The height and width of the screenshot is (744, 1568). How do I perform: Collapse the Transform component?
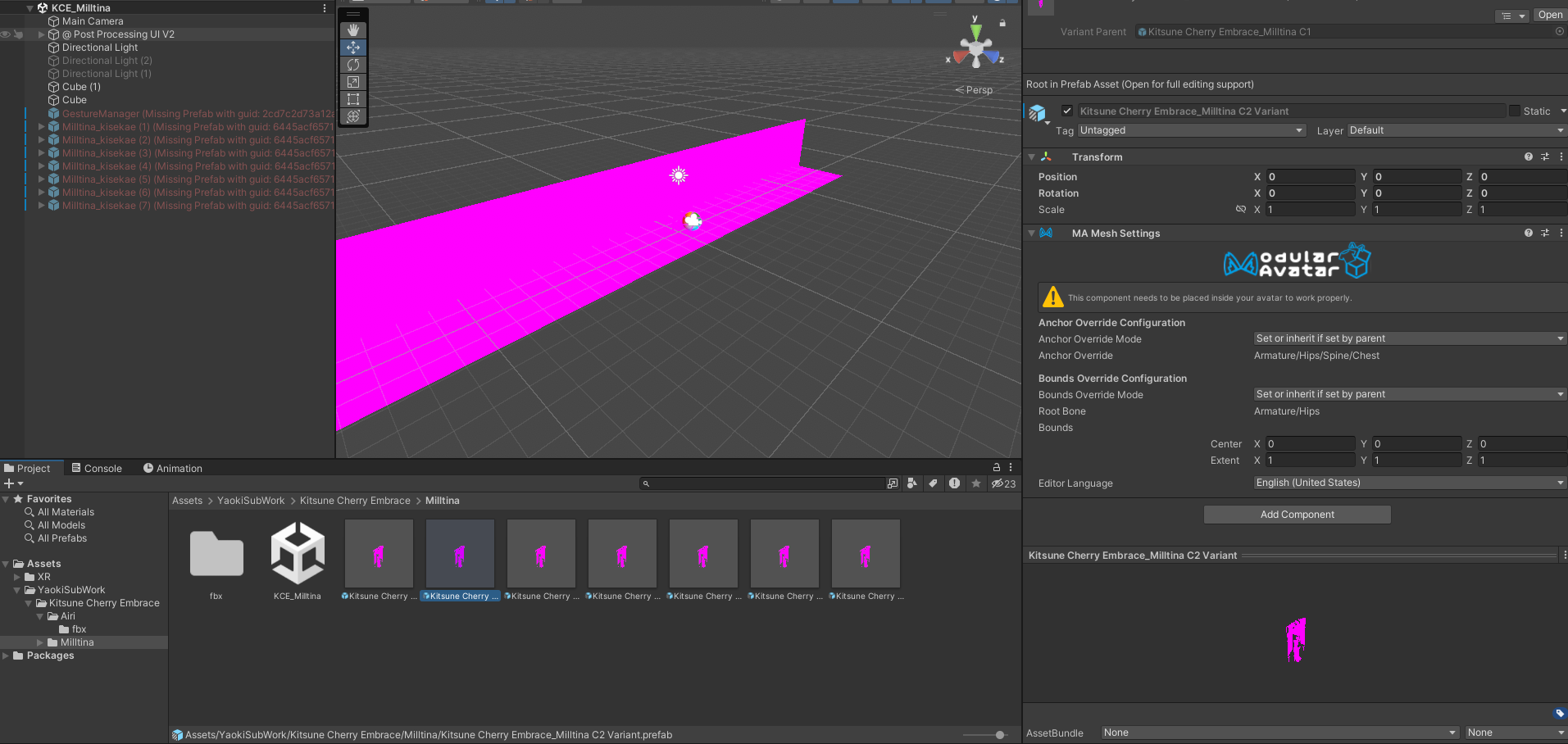point(1031,157)
